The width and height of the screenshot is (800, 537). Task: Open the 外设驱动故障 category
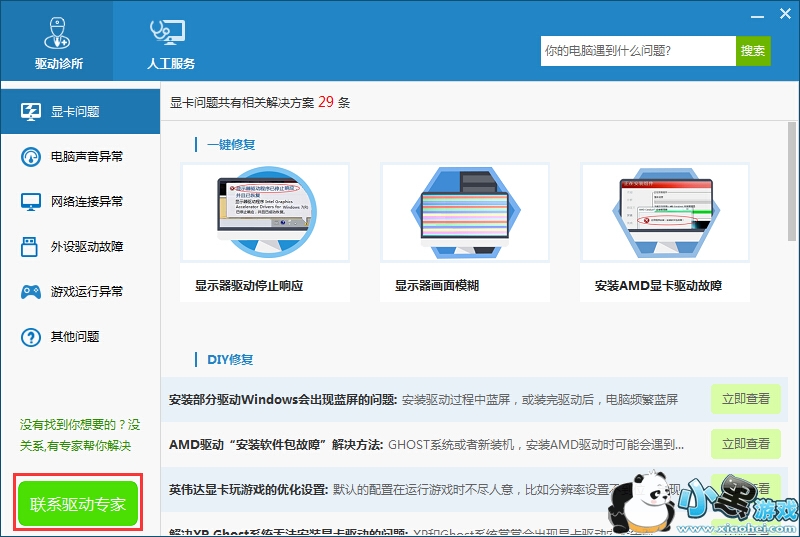[x=81, y=246]
